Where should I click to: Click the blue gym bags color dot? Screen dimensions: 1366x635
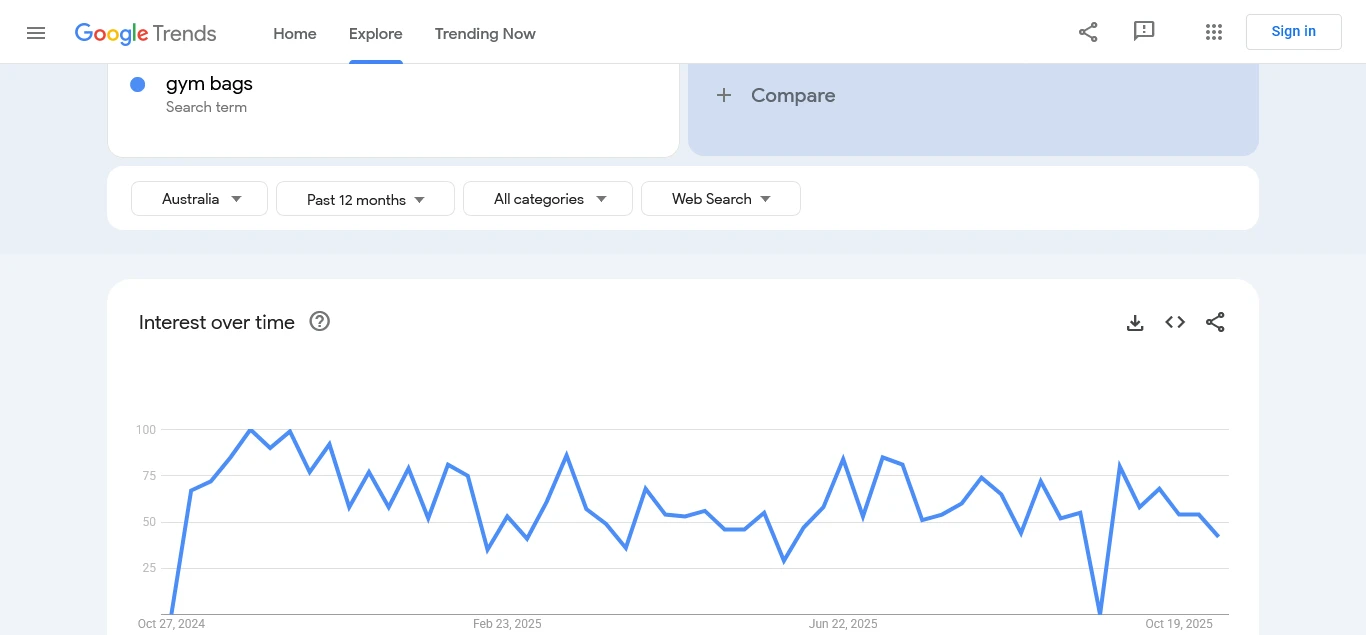pyautogui.click(x=138, y=85)
